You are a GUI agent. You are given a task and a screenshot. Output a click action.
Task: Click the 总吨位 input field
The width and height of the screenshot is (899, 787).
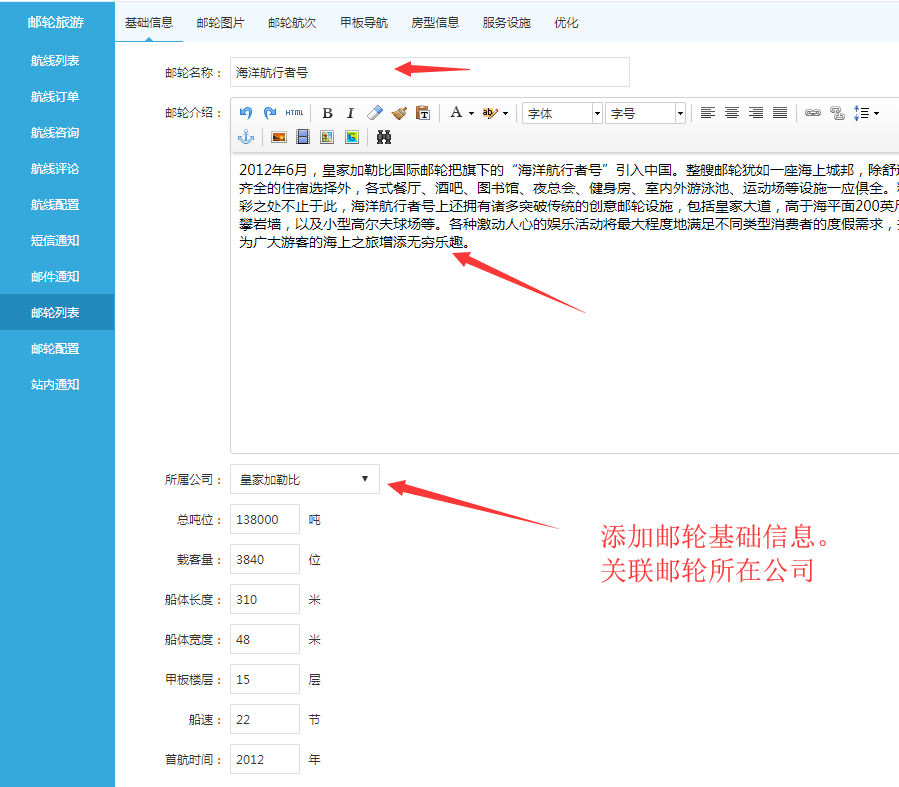click(x=265, y=519)
